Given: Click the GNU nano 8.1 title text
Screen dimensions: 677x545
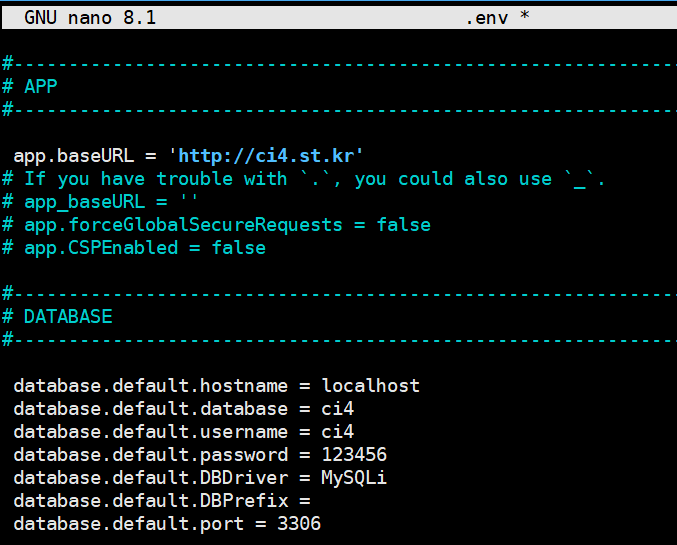Looking at the screenshot, I should click(x=90, y=18).
